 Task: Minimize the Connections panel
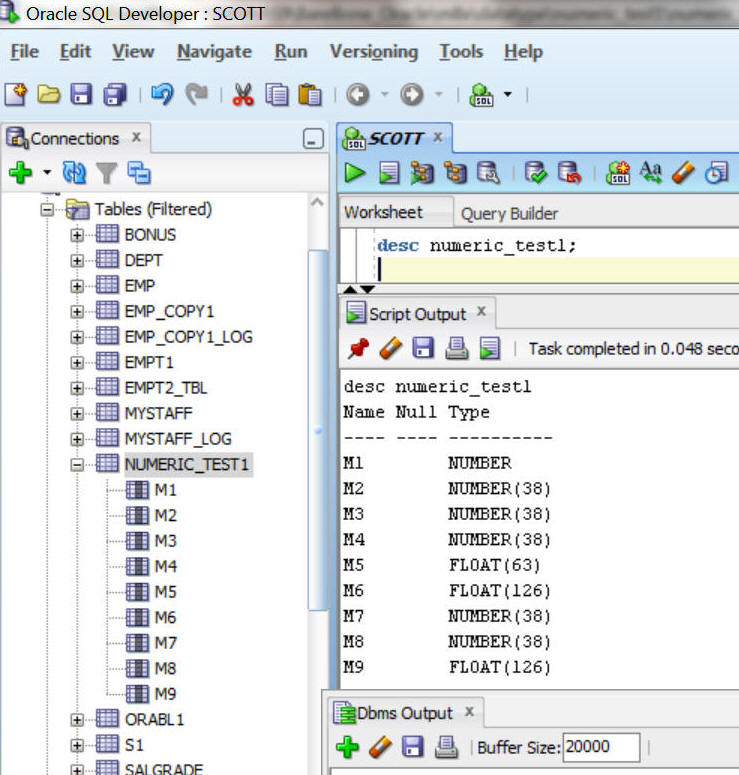[x=313, y=139]
